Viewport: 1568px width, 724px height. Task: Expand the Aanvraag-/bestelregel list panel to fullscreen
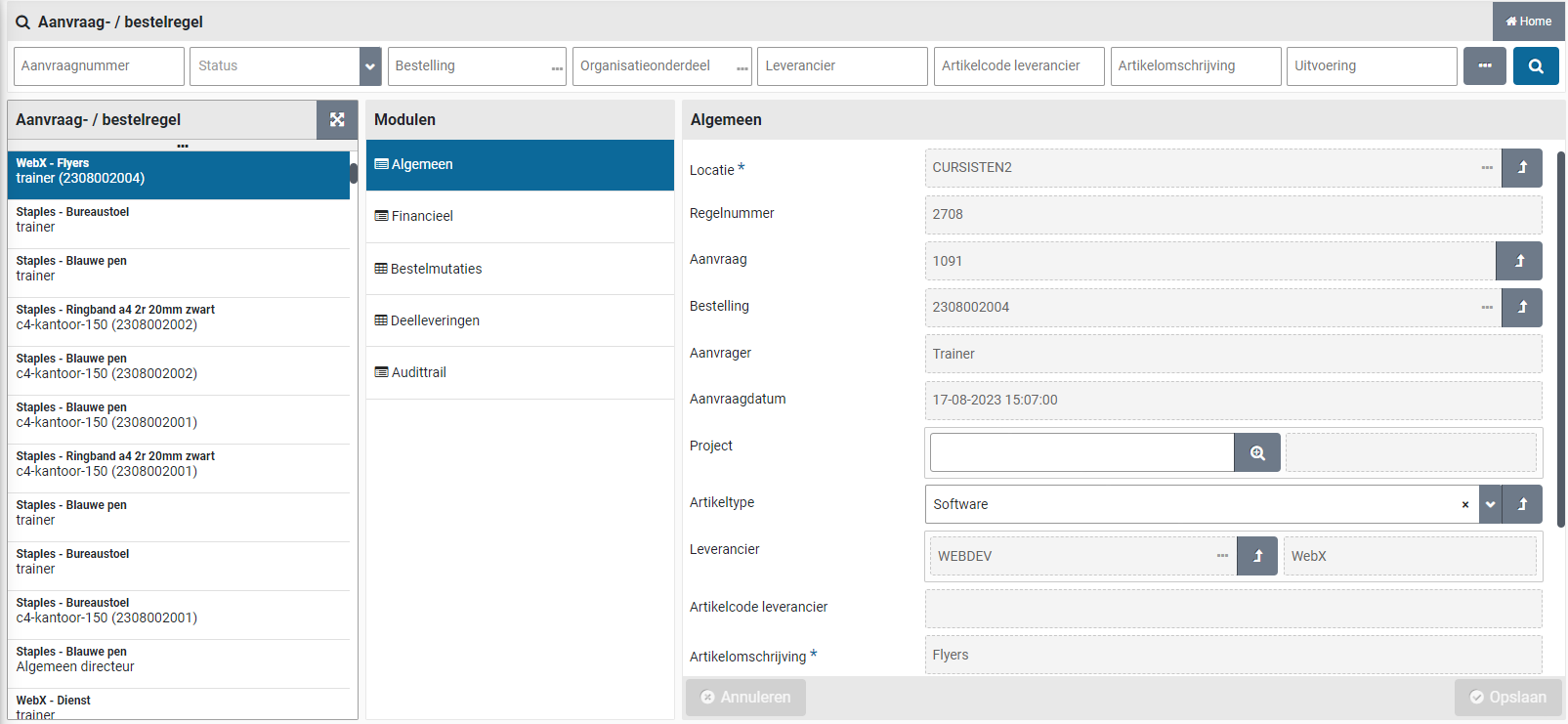[337, 119]
